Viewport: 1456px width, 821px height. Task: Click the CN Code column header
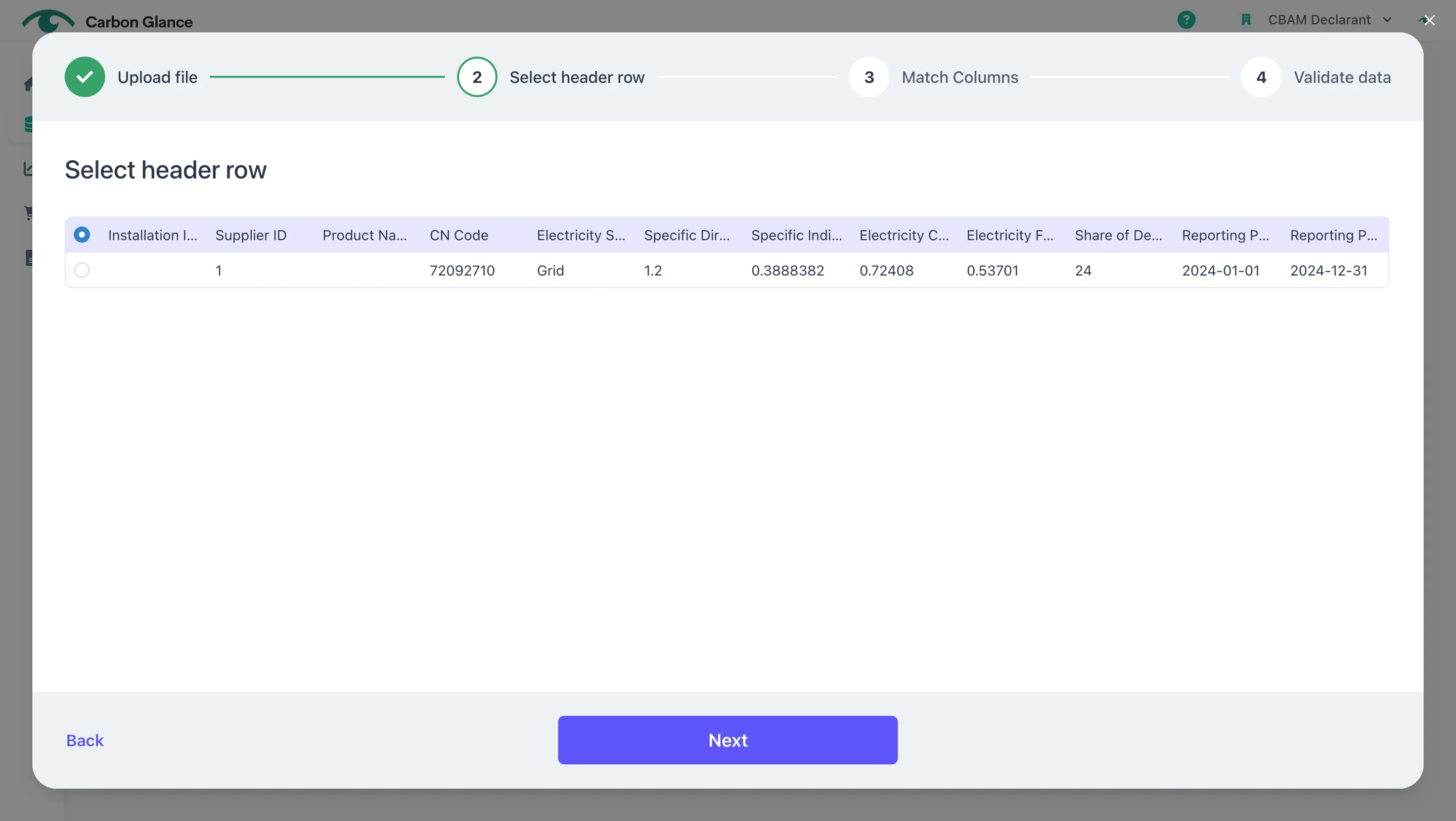tap(459, 235)
